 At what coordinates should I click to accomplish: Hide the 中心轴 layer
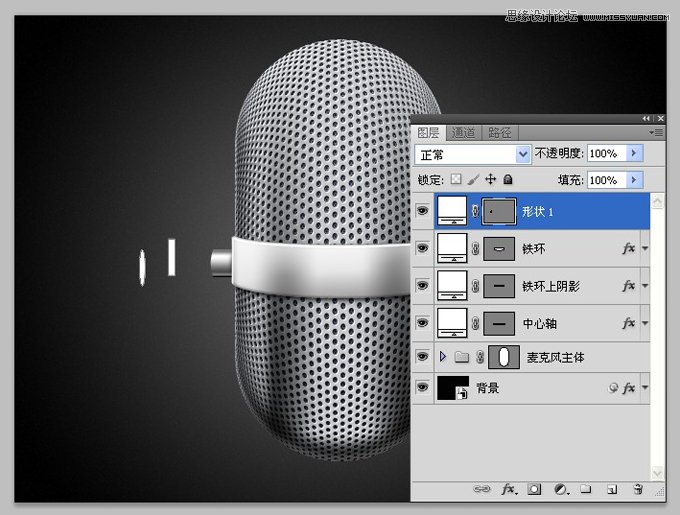pos(422,323)
